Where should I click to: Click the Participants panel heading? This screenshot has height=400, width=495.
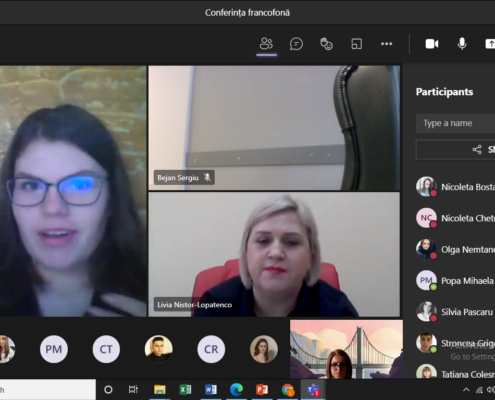coord(444,92)
